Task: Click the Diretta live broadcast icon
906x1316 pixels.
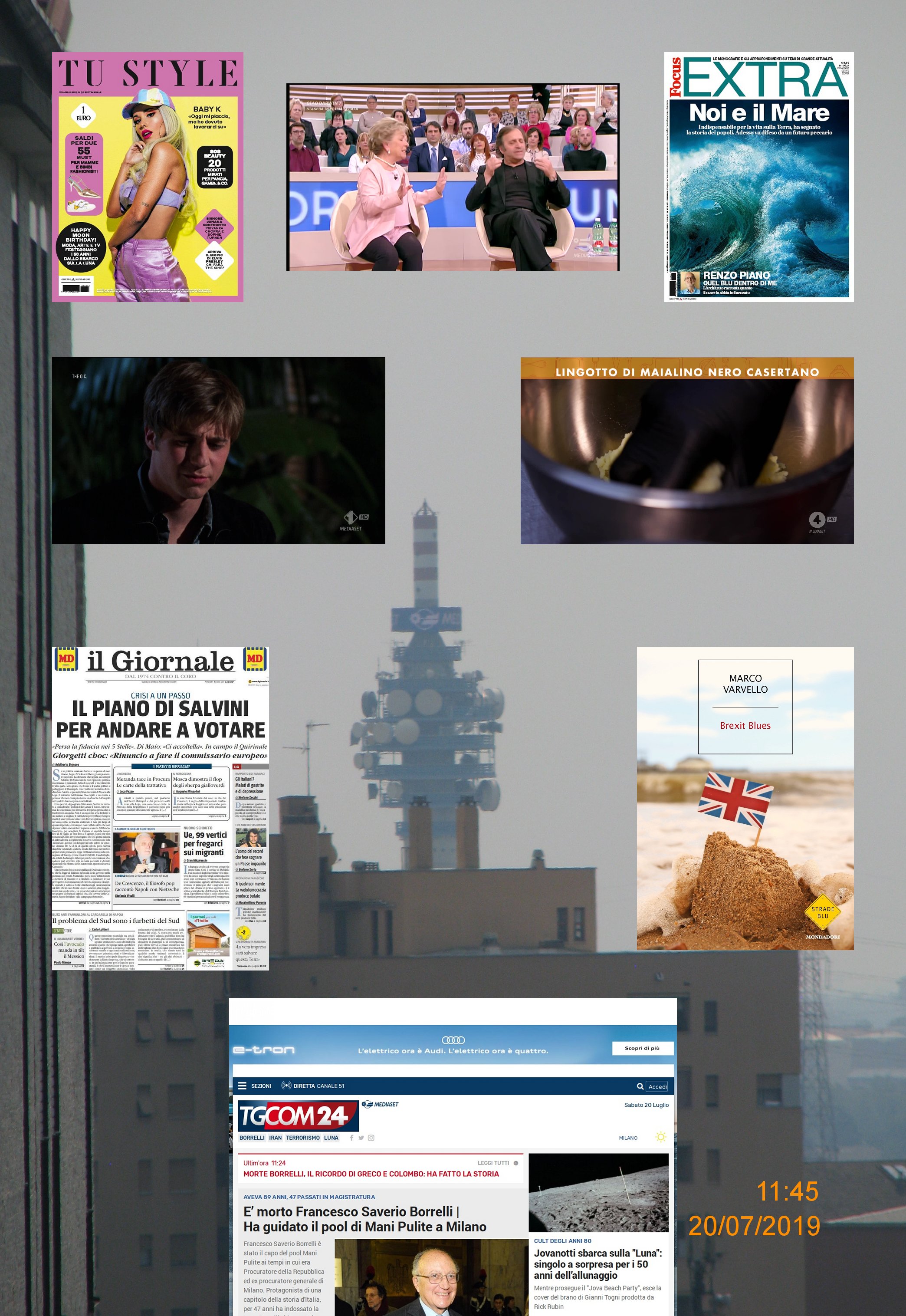Action: pos(286,1086)
